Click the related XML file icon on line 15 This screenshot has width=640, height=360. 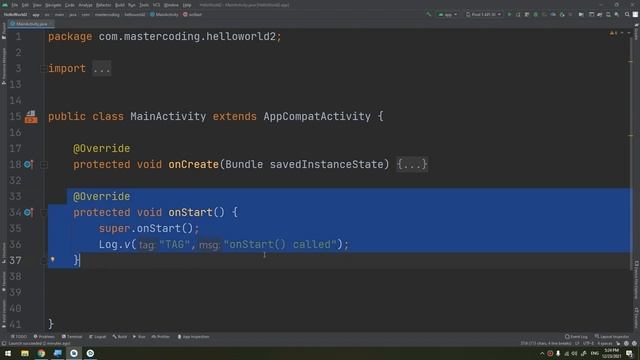(31, 117)
